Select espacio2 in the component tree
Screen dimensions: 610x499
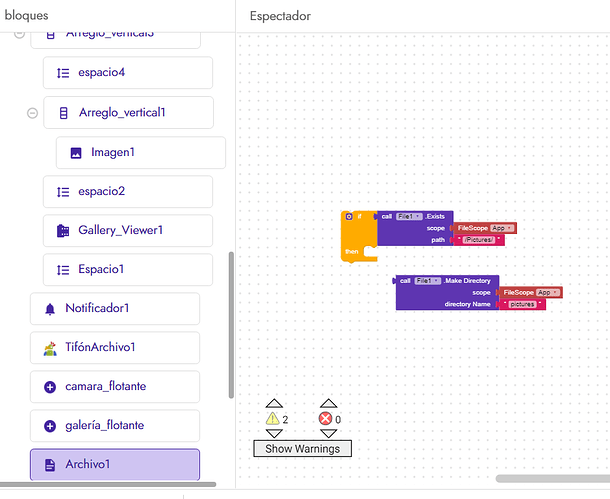tap(128, 192)
